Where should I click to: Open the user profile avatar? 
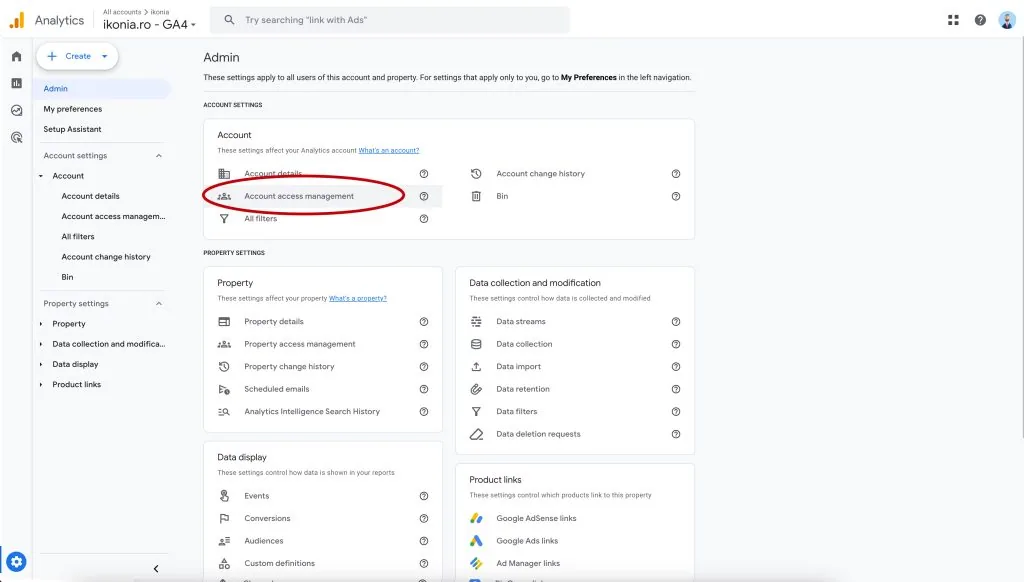click(1006, 20)
